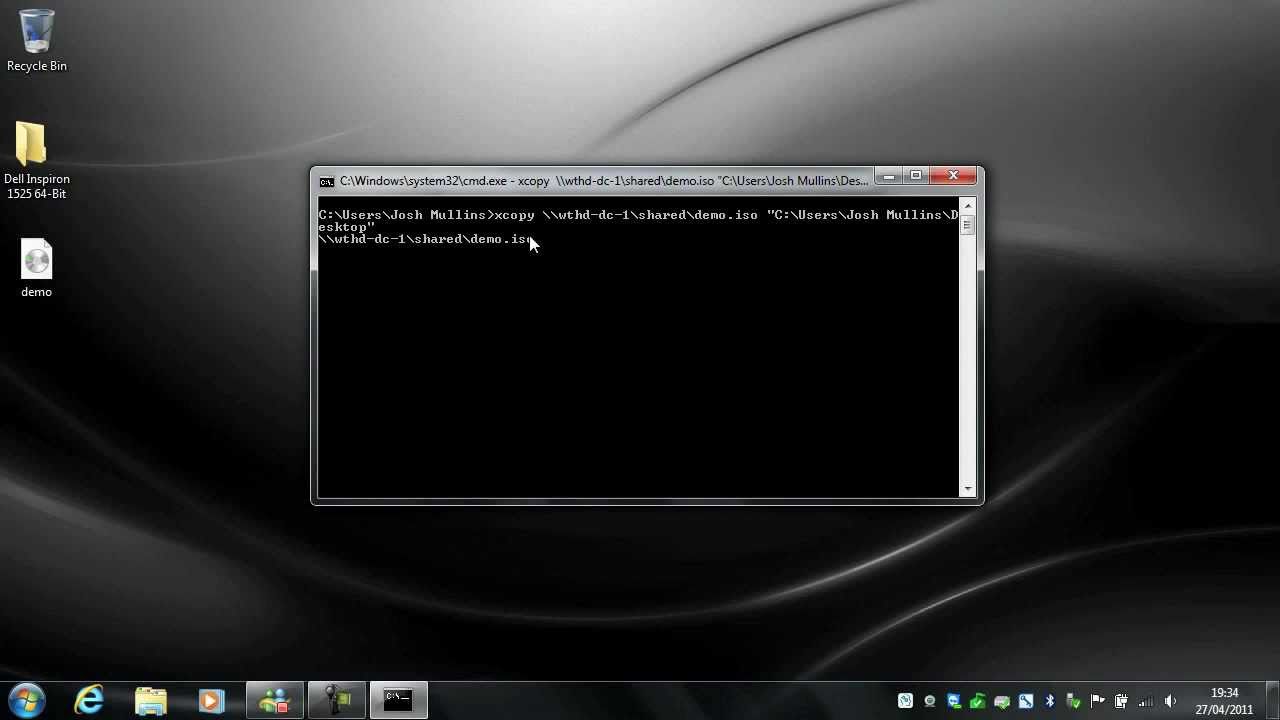Click the \\wthd-dc-1\shared\demo.iso output line

click(x=426, y=239)
